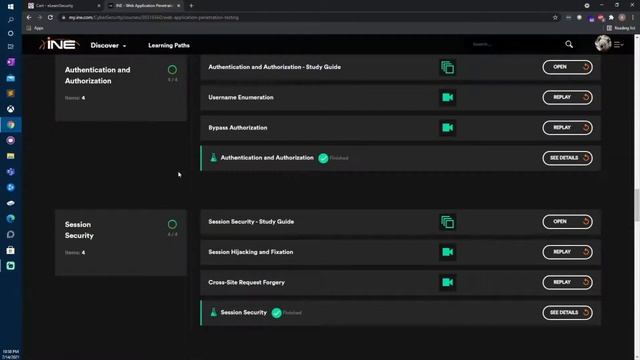This screenshot has height=360, width=640.
Task: Click OPEN for Authentication and Authorization Study Guide
Action: [567, 67]
